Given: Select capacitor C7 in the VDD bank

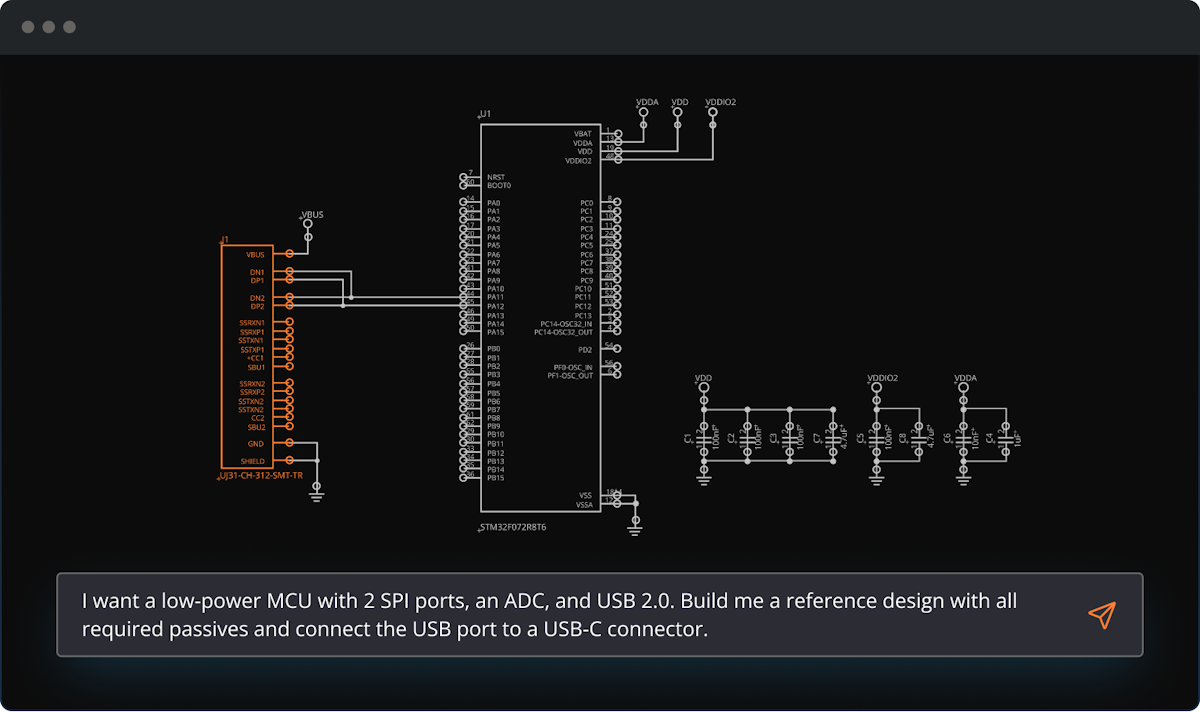Looking at the screenshot, I should pos(833,439).
